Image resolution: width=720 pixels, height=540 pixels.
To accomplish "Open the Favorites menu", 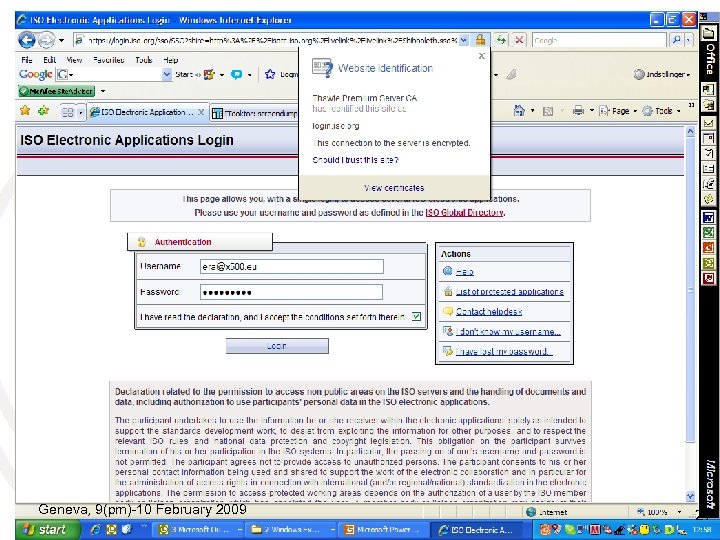I will click(109, 60).
